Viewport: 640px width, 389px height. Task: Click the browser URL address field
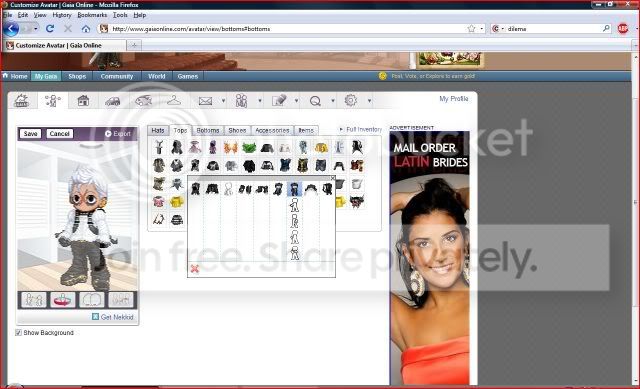point(286,29)
